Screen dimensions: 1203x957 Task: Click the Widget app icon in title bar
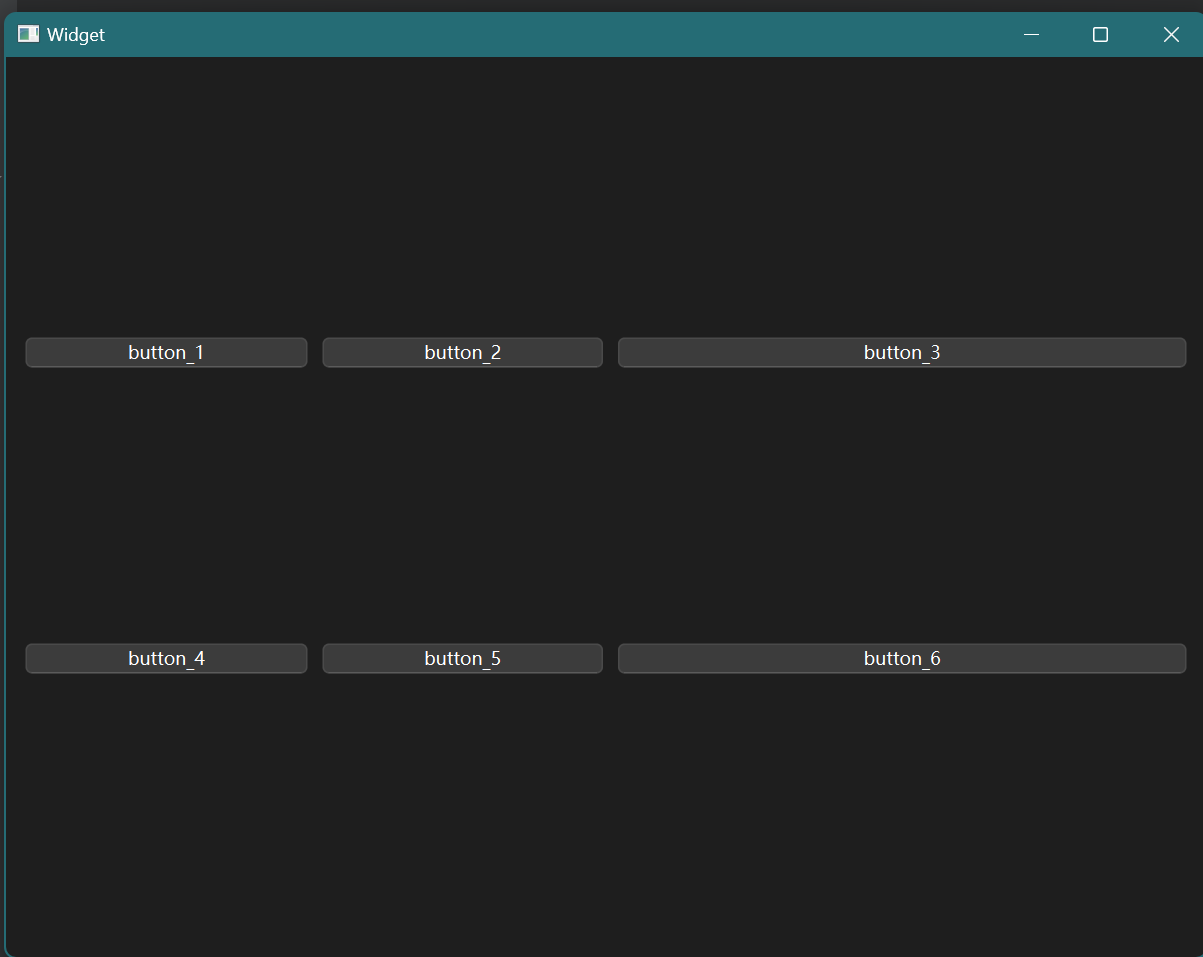pos(28,35)
